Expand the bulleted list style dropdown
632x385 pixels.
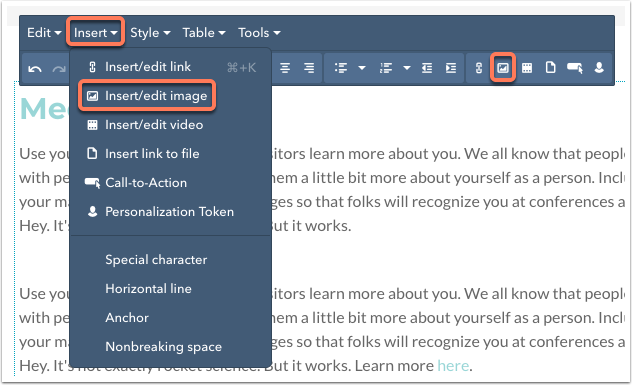click(x=362, y=68)
